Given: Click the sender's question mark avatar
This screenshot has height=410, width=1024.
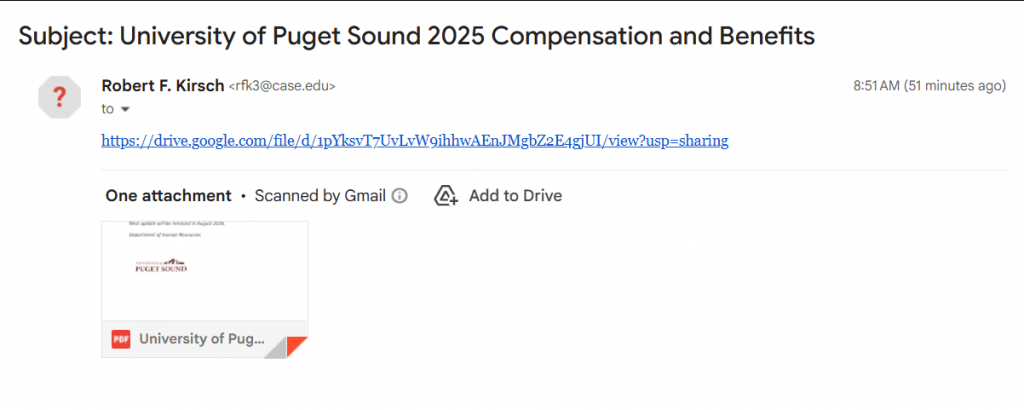Looking at the screenshot, I should pos(59,97).
